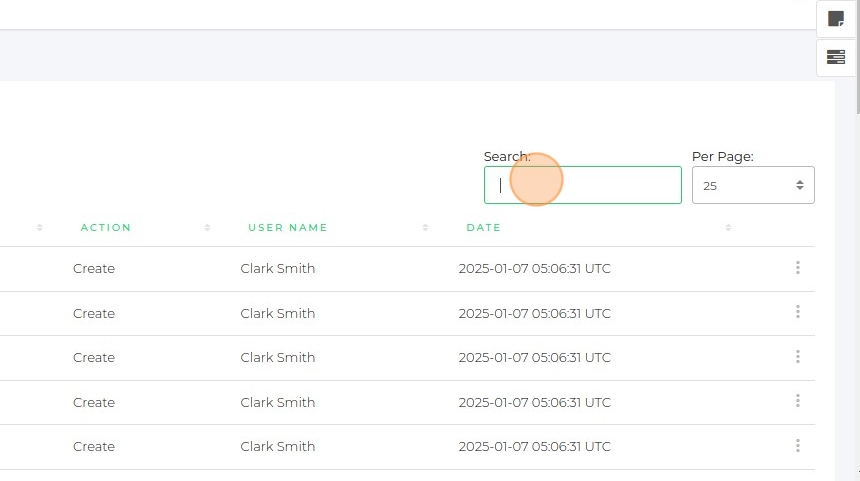This screenshot has width=860, height=481.
Task: Select Clark Smith in the first row
Action: (x=278, y=268)
